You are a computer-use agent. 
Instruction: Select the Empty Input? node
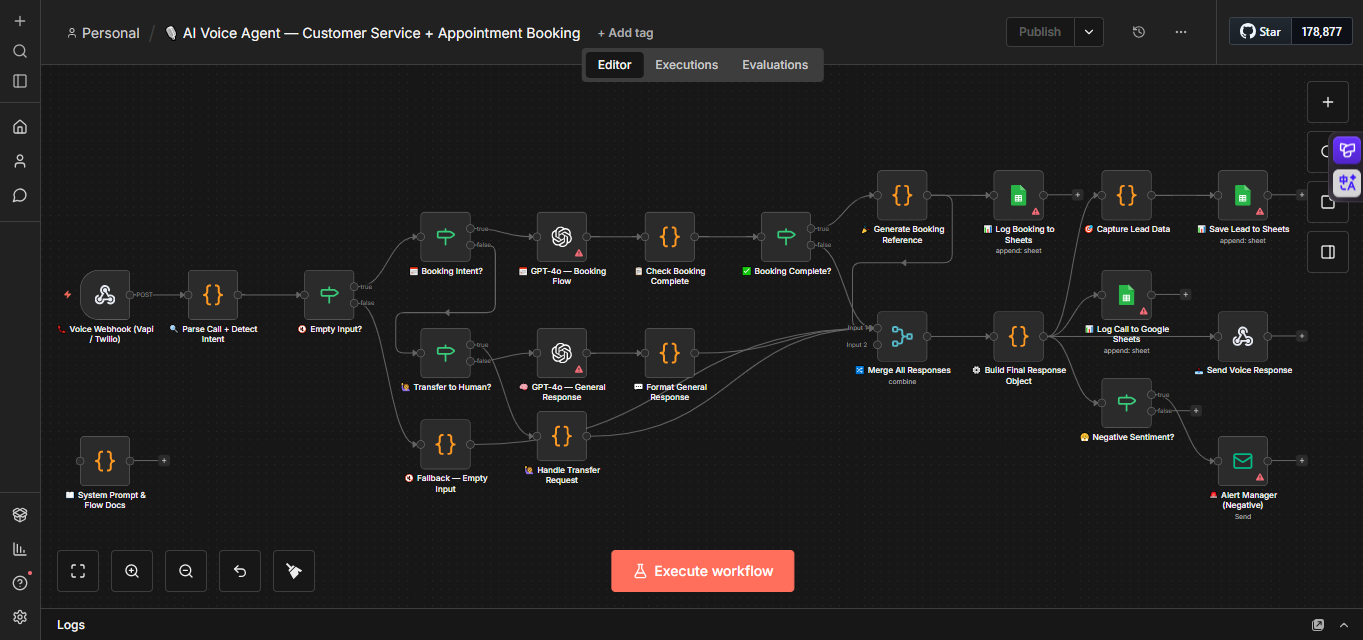click(x=329, y=295)
